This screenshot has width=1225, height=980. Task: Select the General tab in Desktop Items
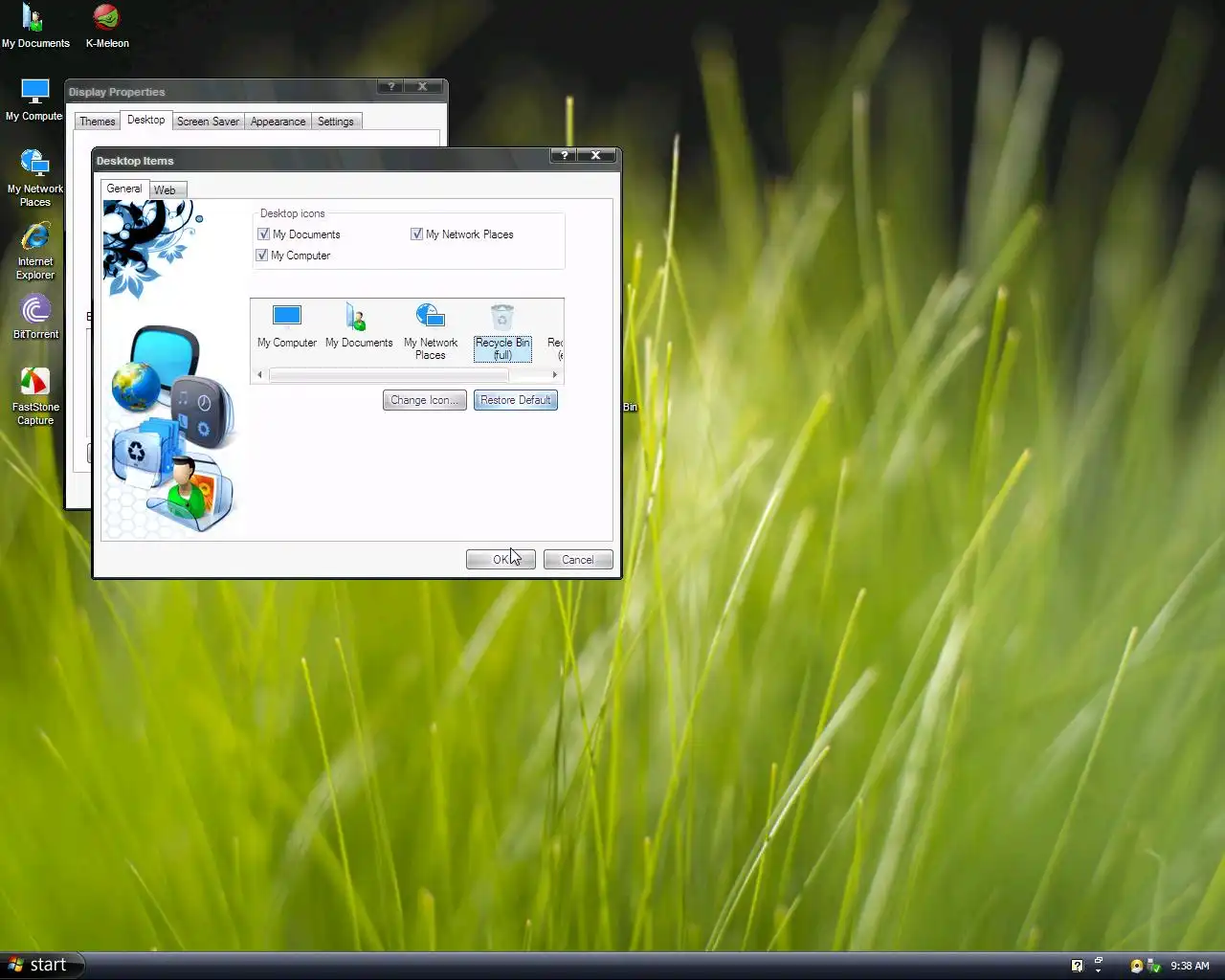tap(124, 189)
